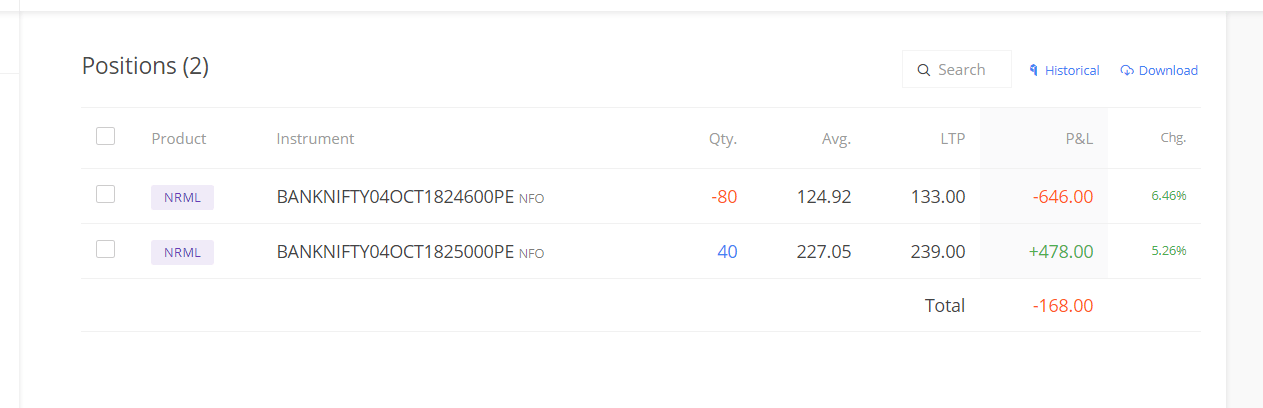Open the Historical positions link
Image resolution: width=1263 pixels, height=408 pixels.
[x=1065, y=70]
